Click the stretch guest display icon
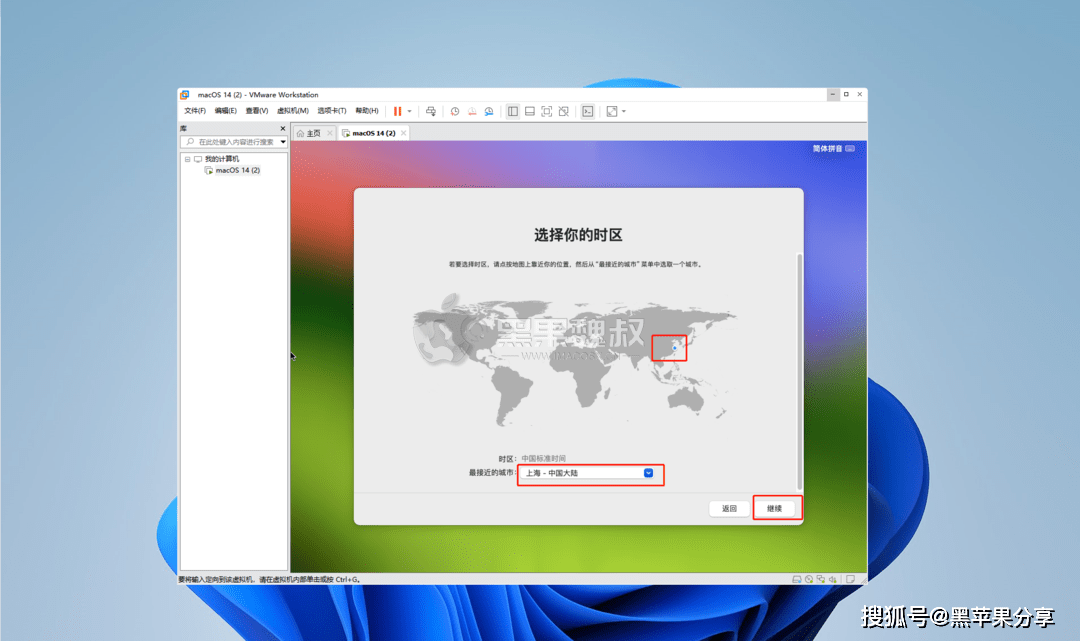 click(612, 111)
